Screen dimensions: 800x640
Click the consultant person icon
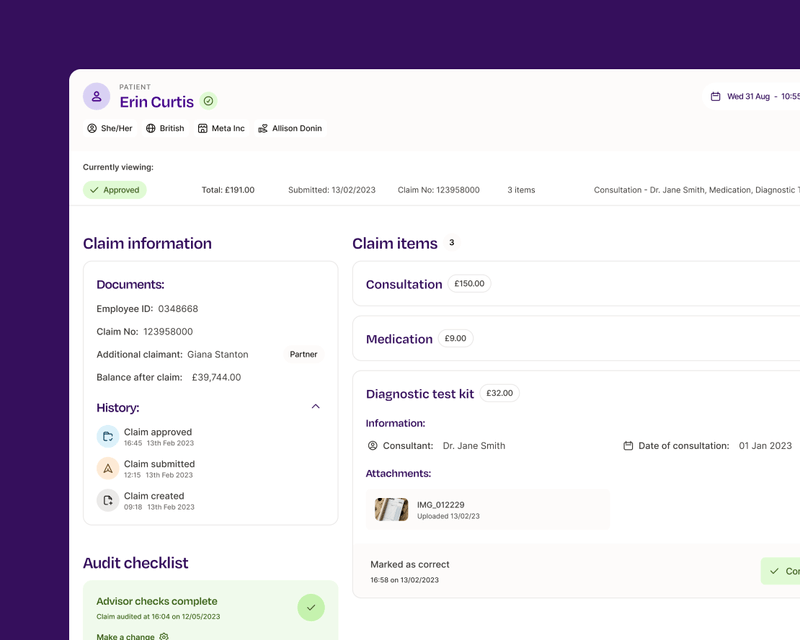tap(372, 446)
